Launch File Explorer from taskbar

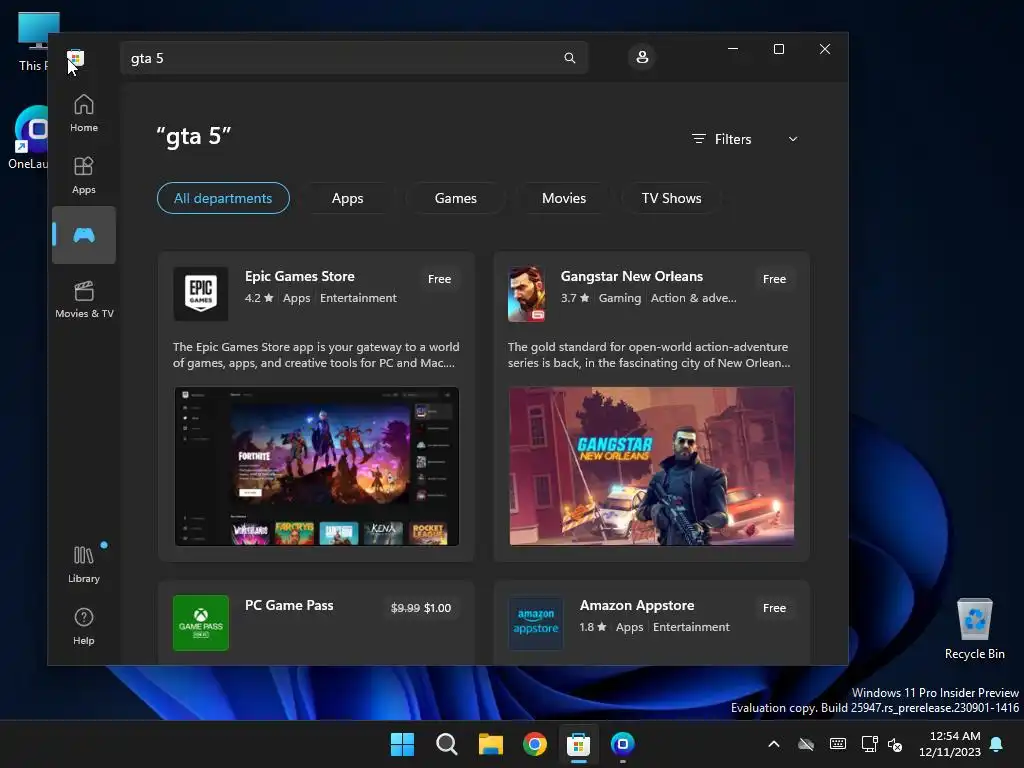pos(490,744)
